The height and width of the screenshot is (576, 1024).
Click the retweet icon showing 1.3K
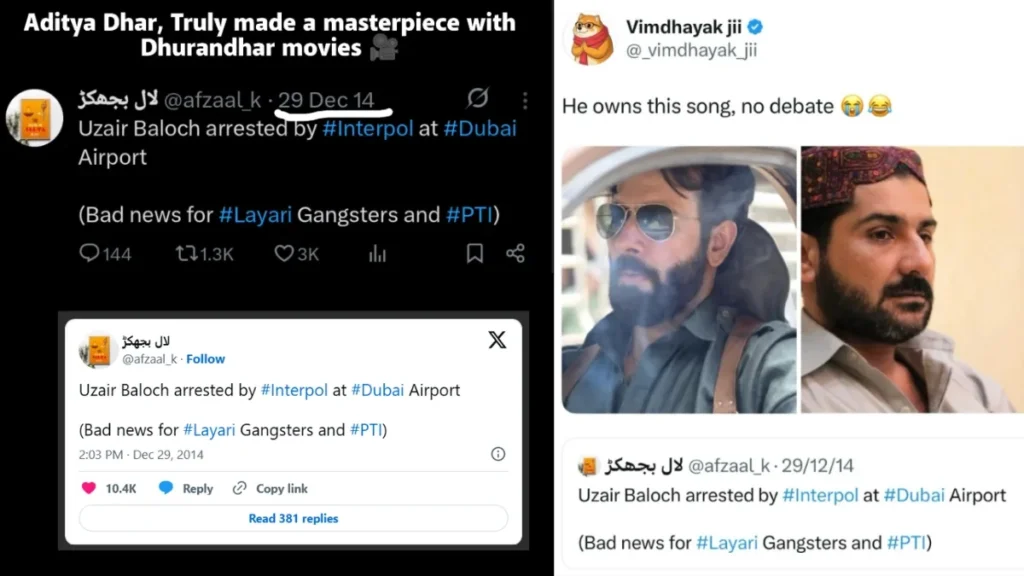(x=186, y=254)
